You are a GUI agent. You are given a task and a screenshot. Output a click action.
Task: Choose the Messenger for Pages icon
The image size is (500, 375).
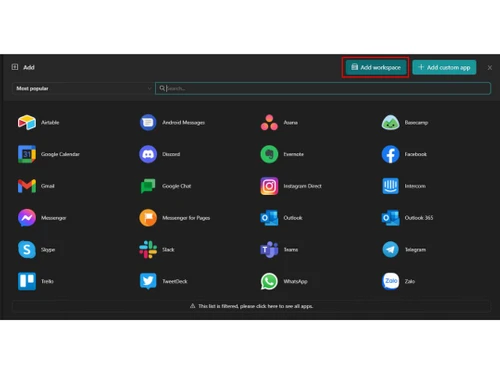148,218
